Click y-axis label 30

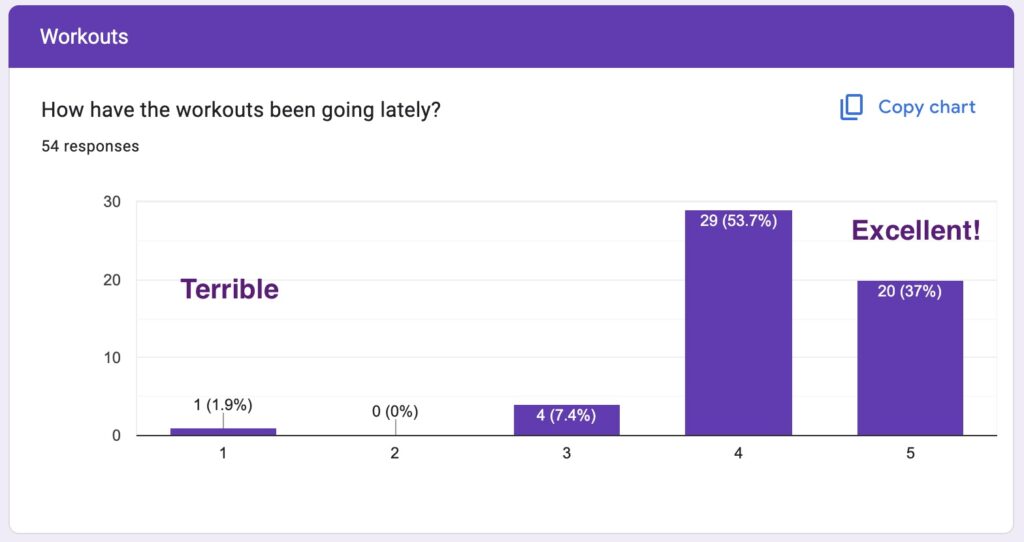pyautogui.click(x=112, y=202)
